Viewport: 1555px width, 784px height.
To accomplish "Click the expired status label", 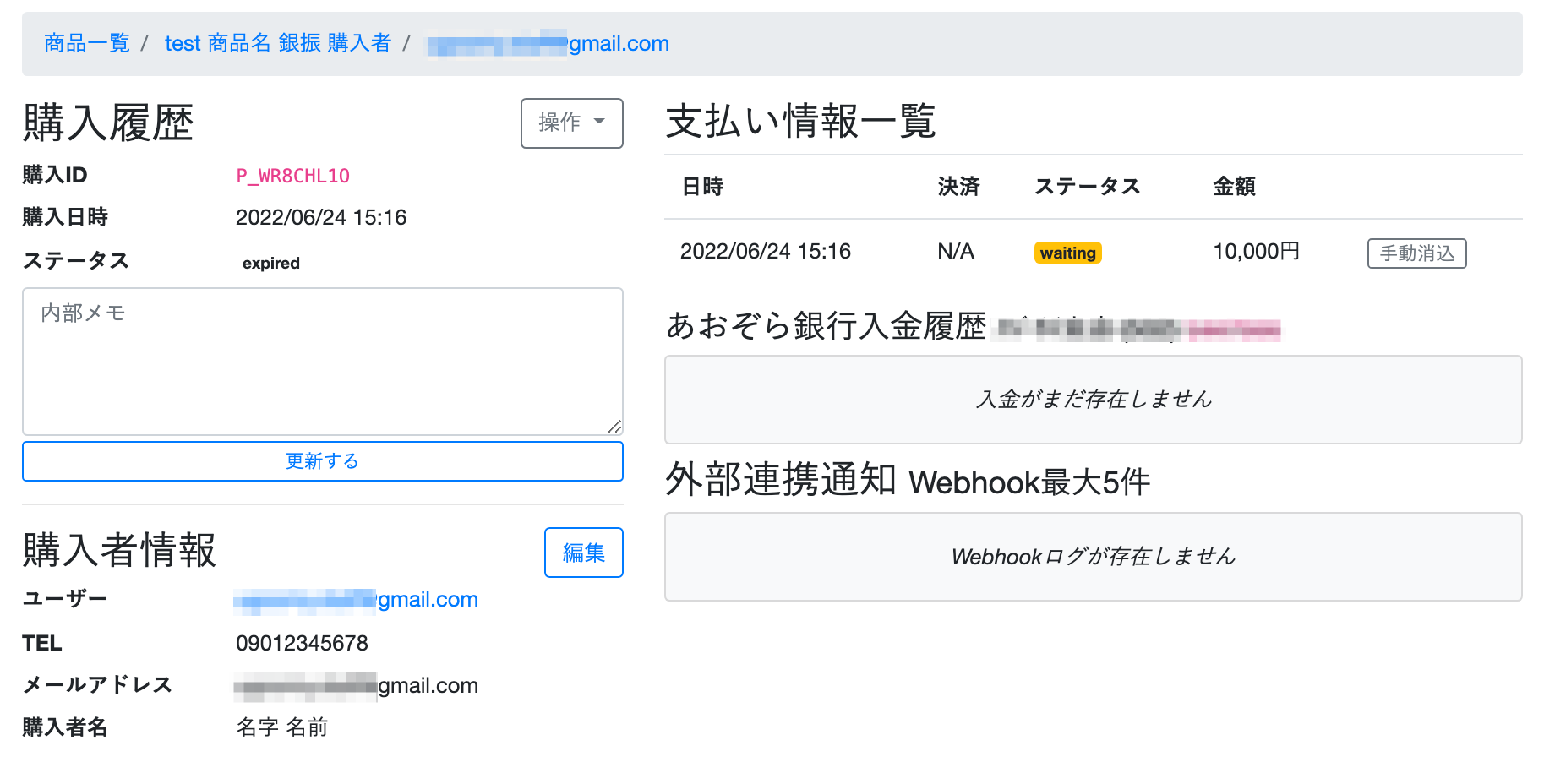I will point(270,264).
